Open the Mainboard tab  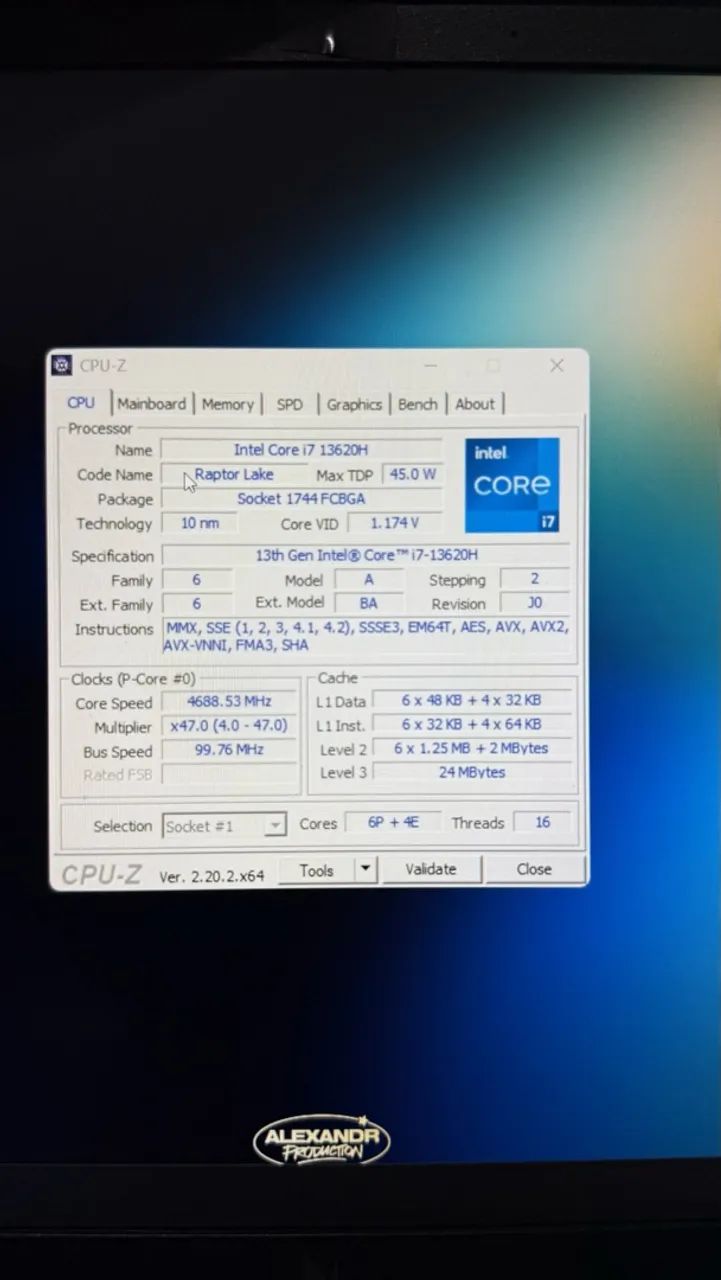(152, 404)
